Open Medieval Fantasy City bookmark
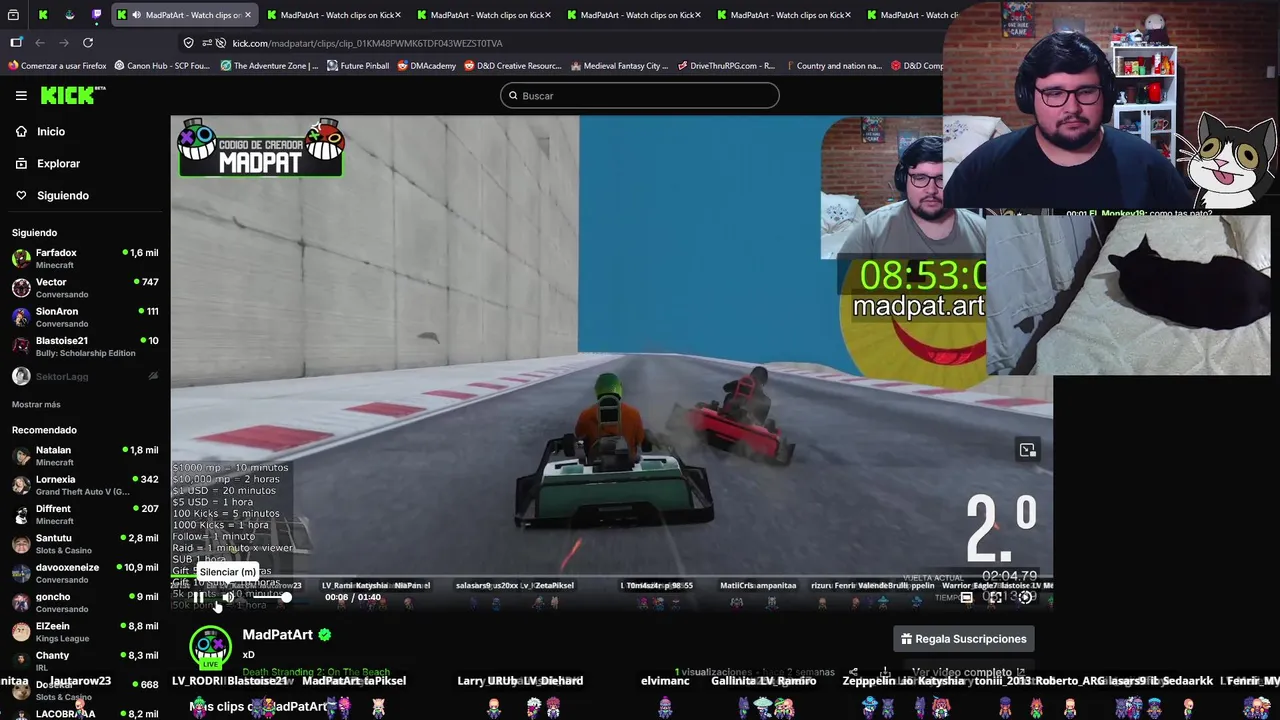1280x720 pixels. (619, 66)
